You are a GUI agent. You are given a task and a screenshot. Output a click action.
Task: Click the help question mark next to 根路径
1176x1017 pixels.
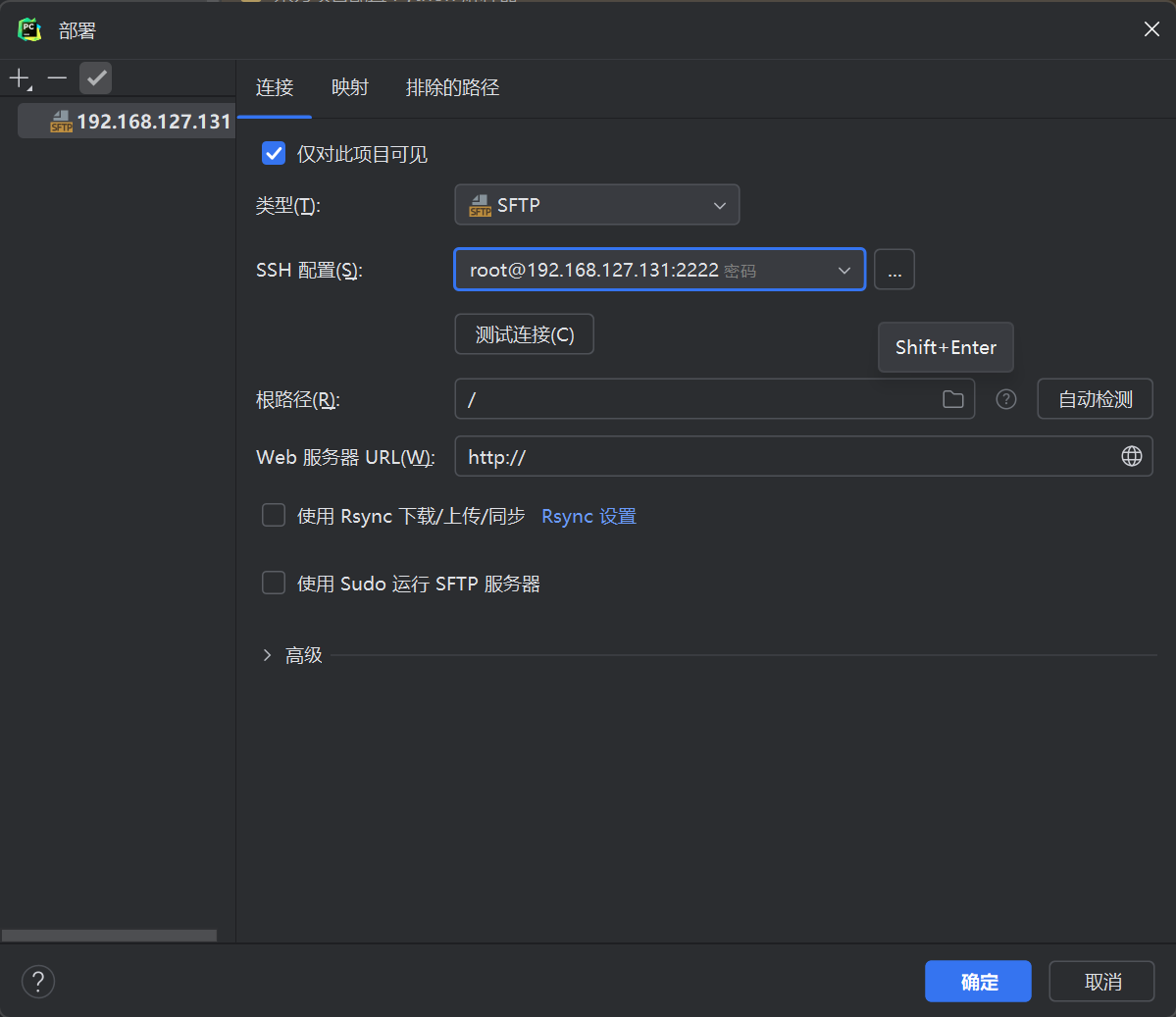click(x=1005, y=398)
